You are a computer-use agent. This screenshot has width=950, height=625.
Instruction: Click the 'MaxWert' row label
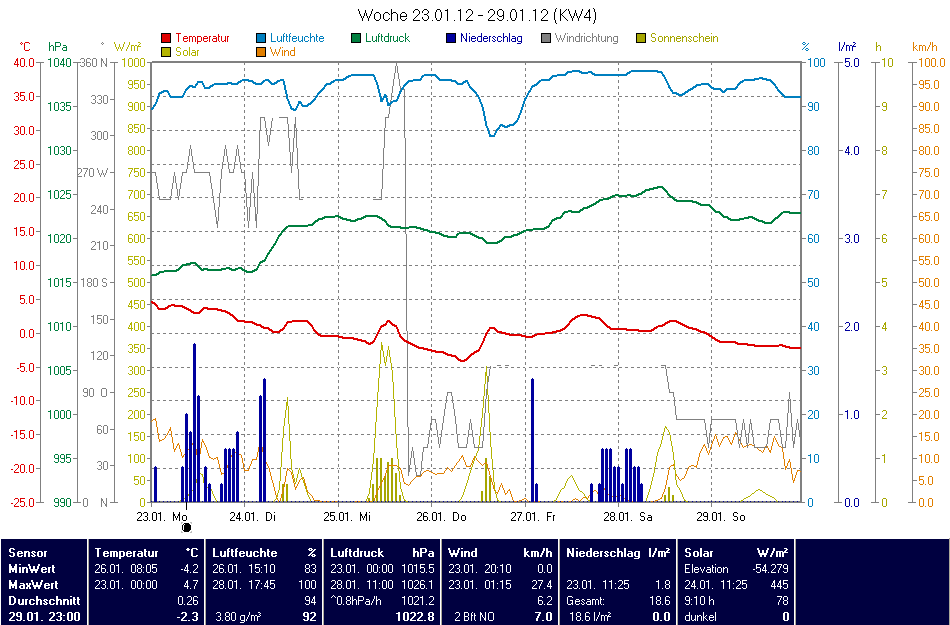coord(33,585)
